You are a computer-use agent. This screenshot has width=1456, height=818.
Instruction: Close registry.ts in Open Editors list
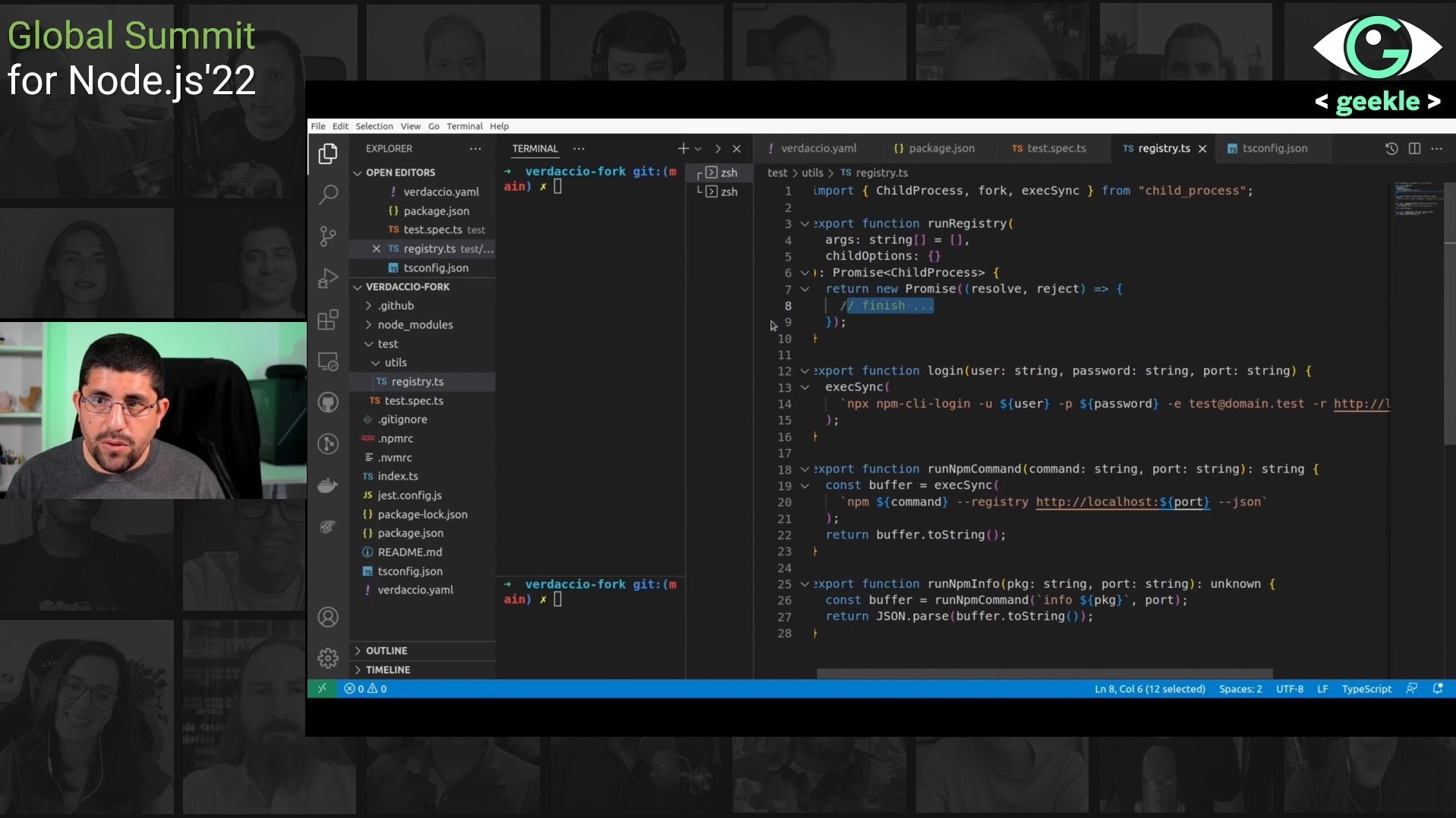pos(377,249)
